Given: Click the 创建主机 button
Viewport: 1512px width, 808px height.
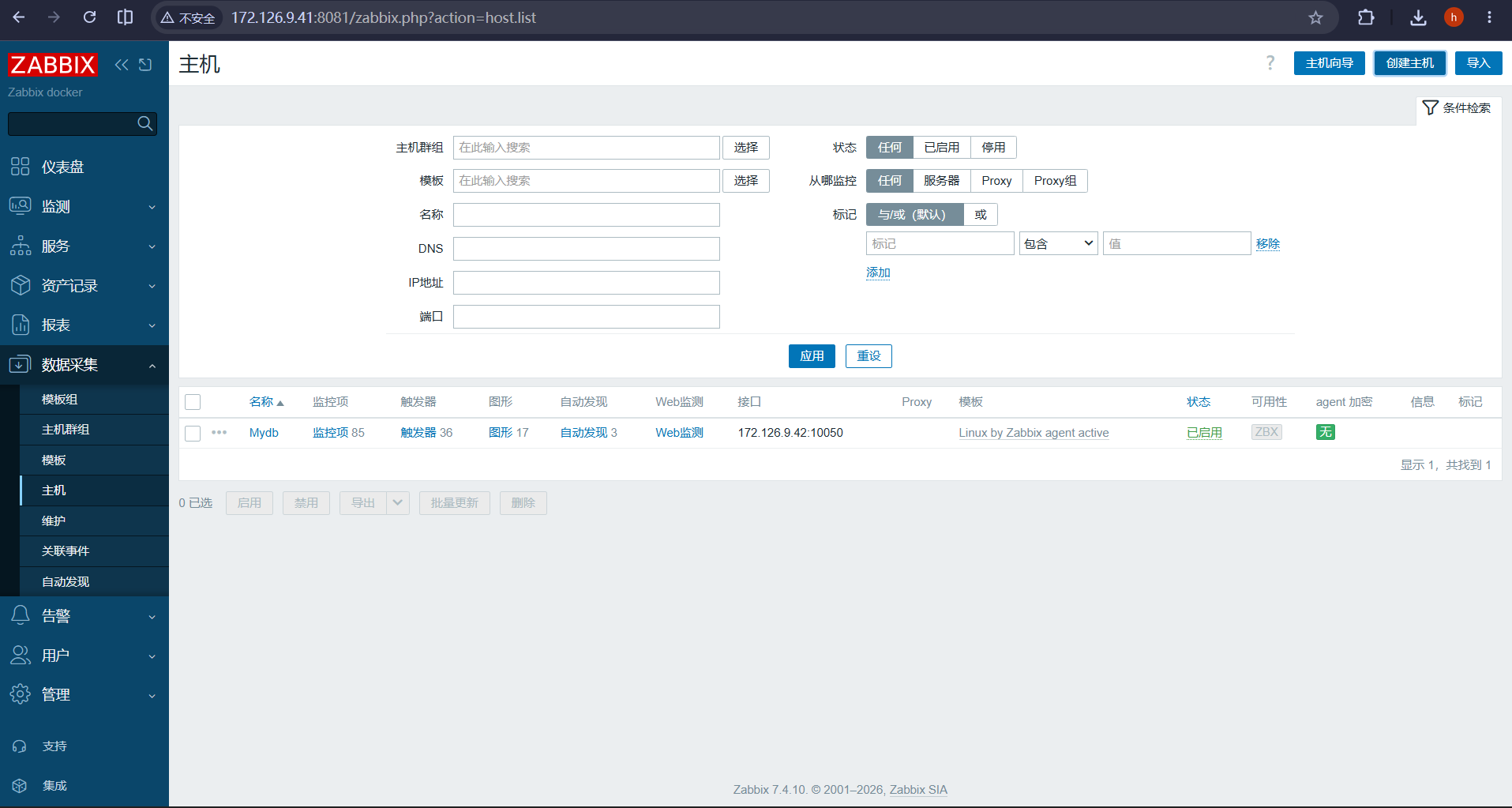Looking at the screenshot, I should (1409, 63).
